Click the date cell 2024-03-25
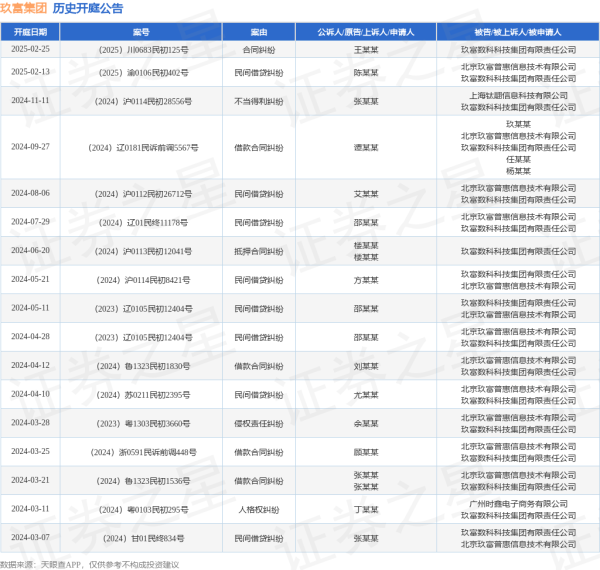 (30, 451)
